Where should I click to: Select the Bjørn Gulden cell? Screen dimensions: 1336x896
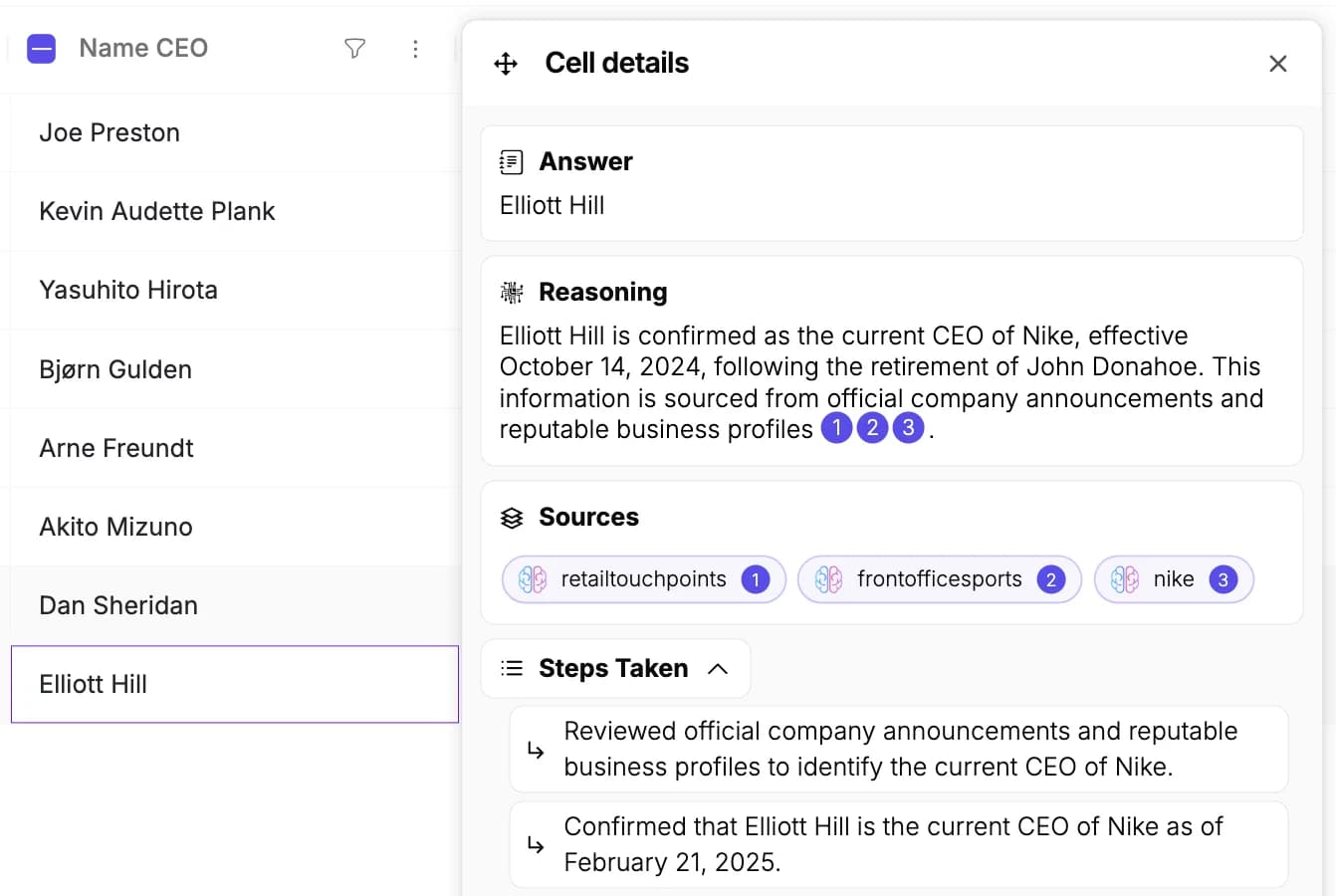click(235, 369)
